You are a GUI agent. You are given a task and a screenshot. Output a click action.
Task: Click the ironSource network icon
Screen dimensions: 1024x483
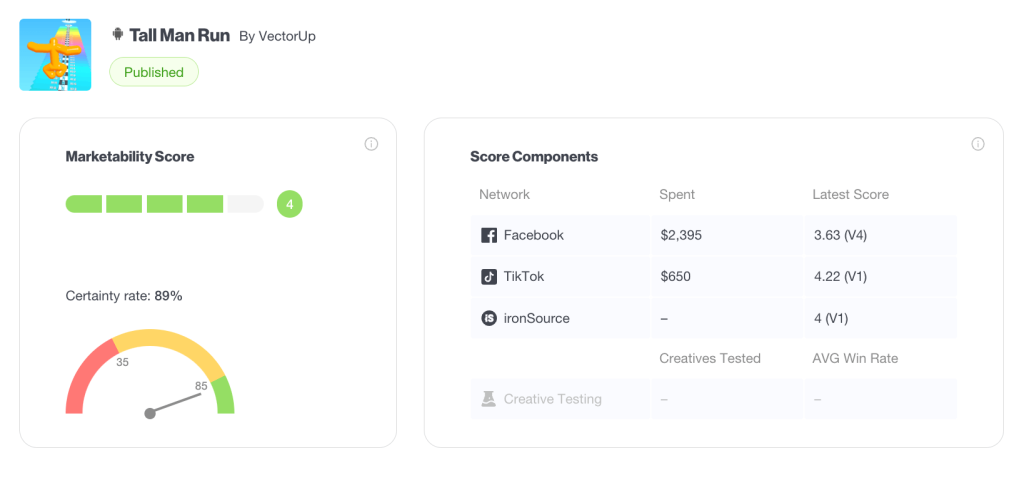pyautogui.click(x=489, y=318)
